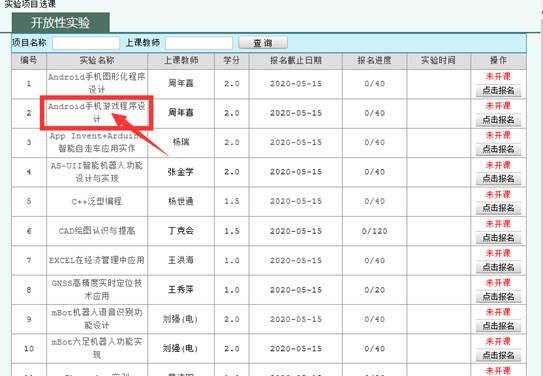Select experiment mBot机器人语音识别功能设计
Image resolution: width=543 pixels, height=376 pixels.
[x=97, y=319]
